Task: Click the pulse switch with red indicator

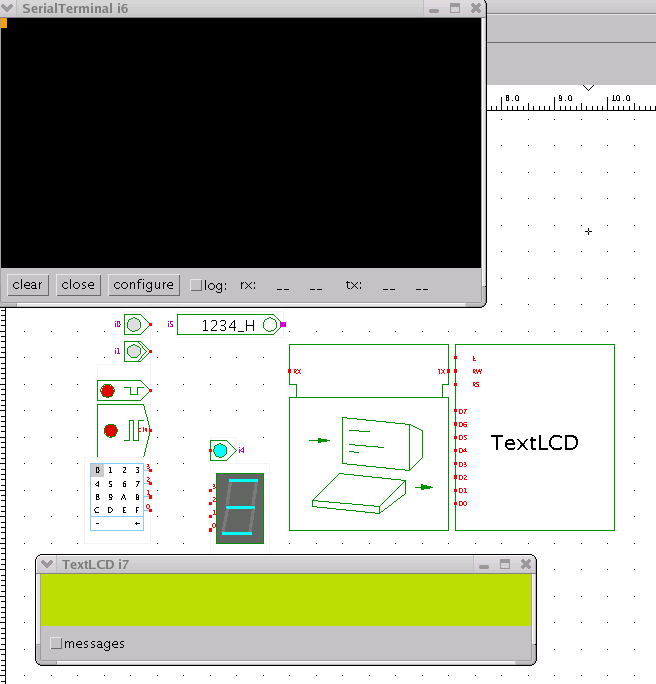Action: point(108,390)
